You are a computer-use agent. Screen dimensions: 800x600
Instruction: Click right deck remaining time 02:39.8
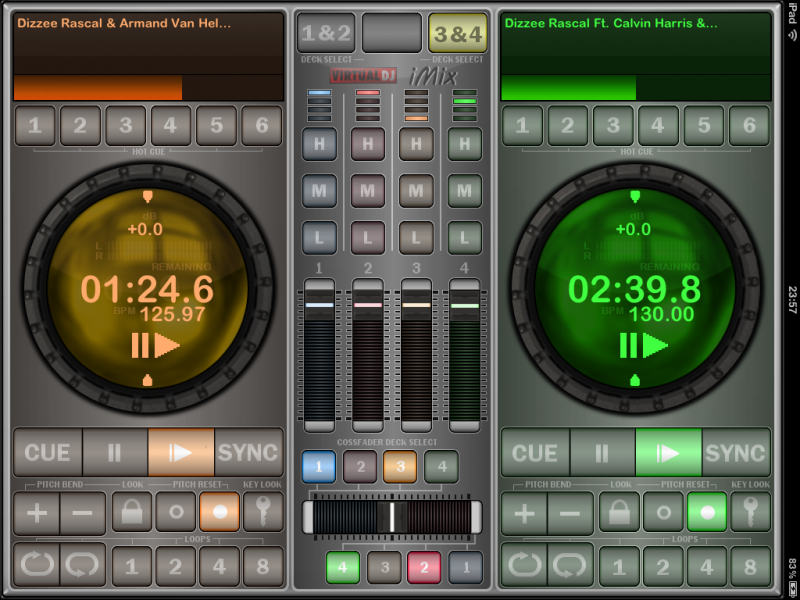(x=634, y=289)
